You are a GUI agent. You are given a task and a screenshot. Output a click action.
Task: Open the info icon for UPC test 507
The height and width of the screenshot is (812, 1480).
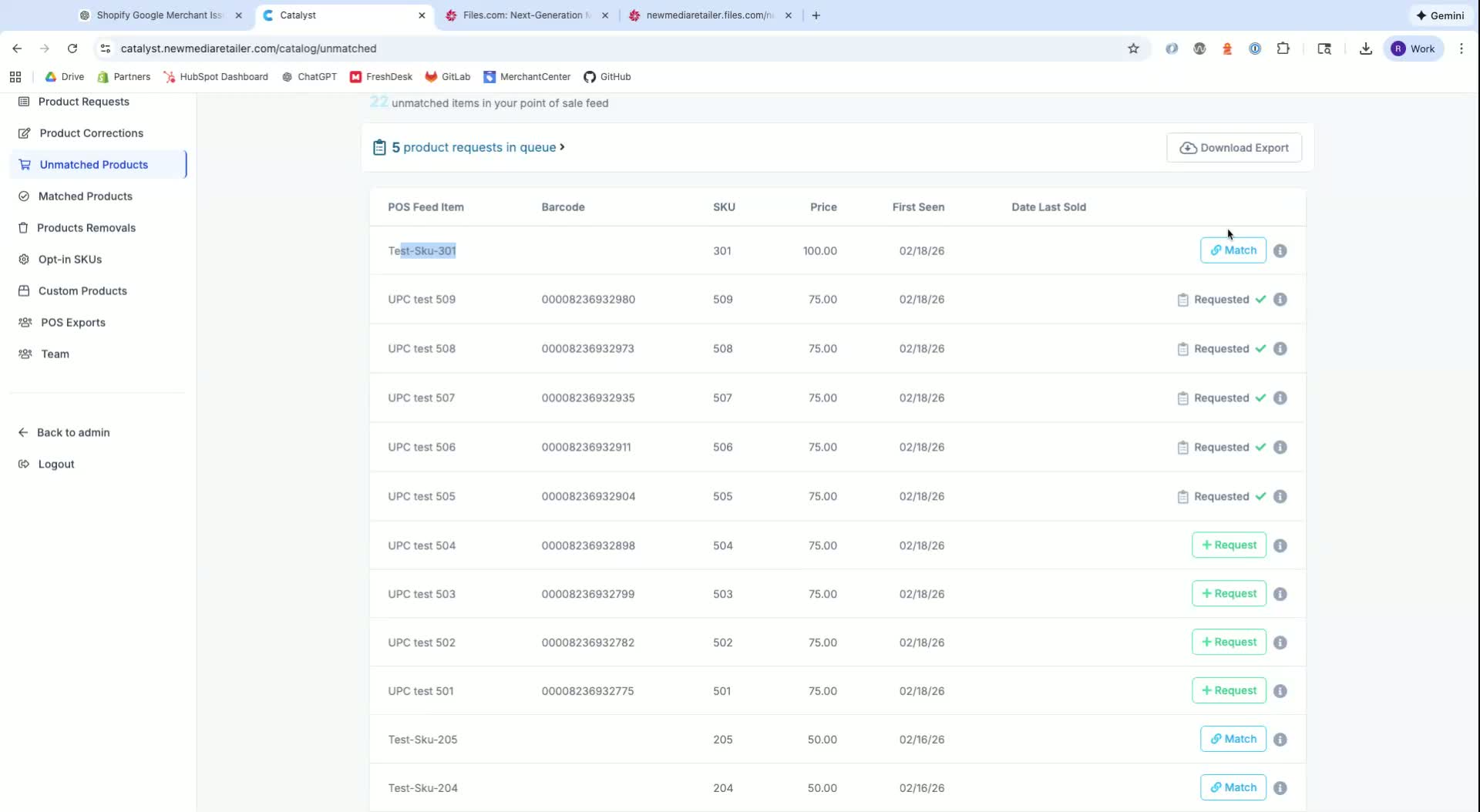1280,398
